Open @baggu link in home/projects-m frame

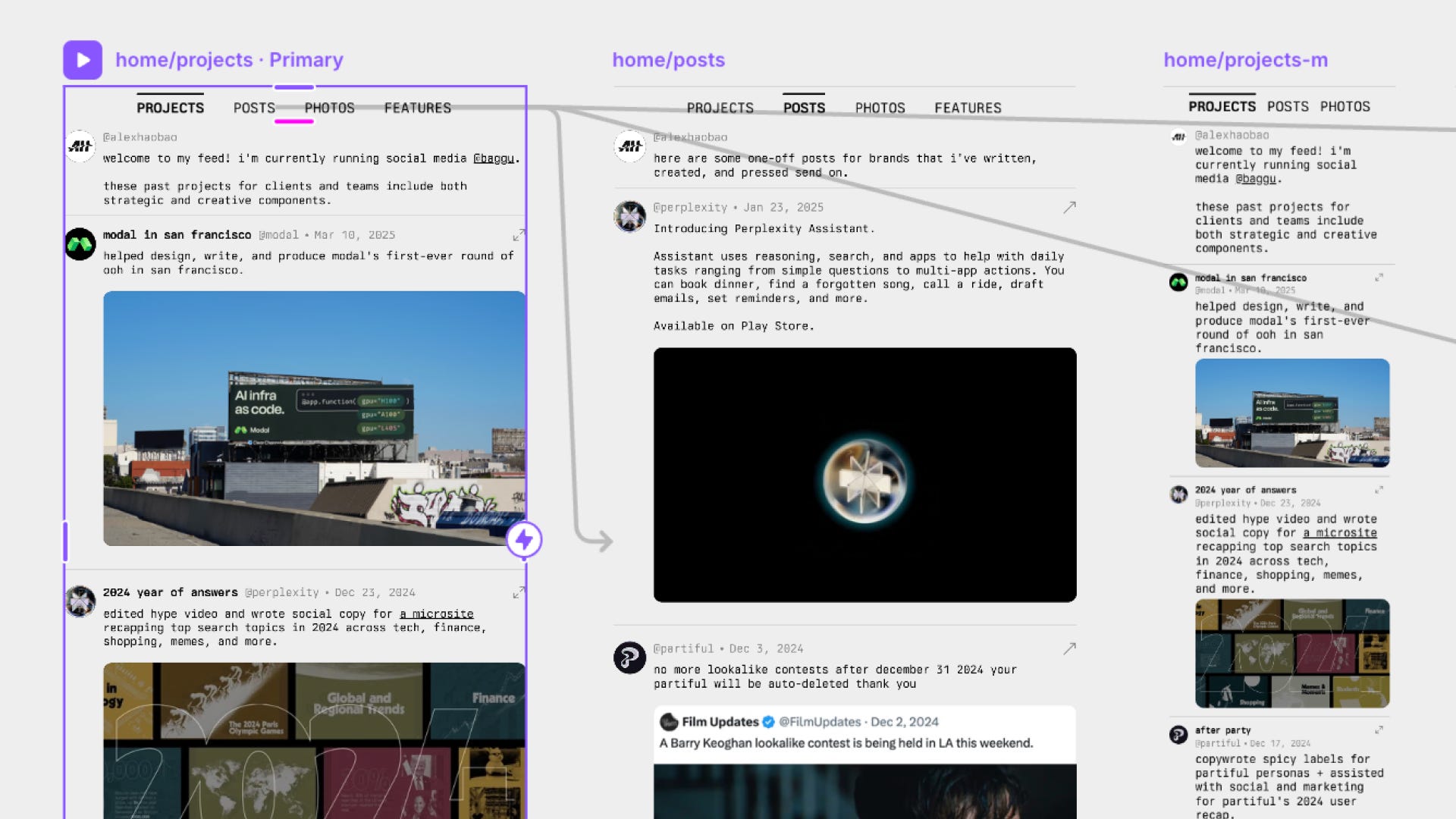tap(1256, 179)
